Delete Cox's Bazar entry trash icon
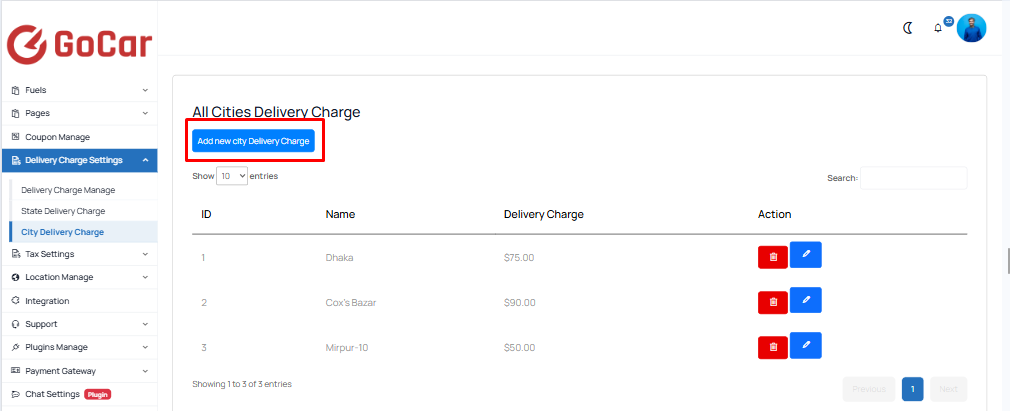 773,302
